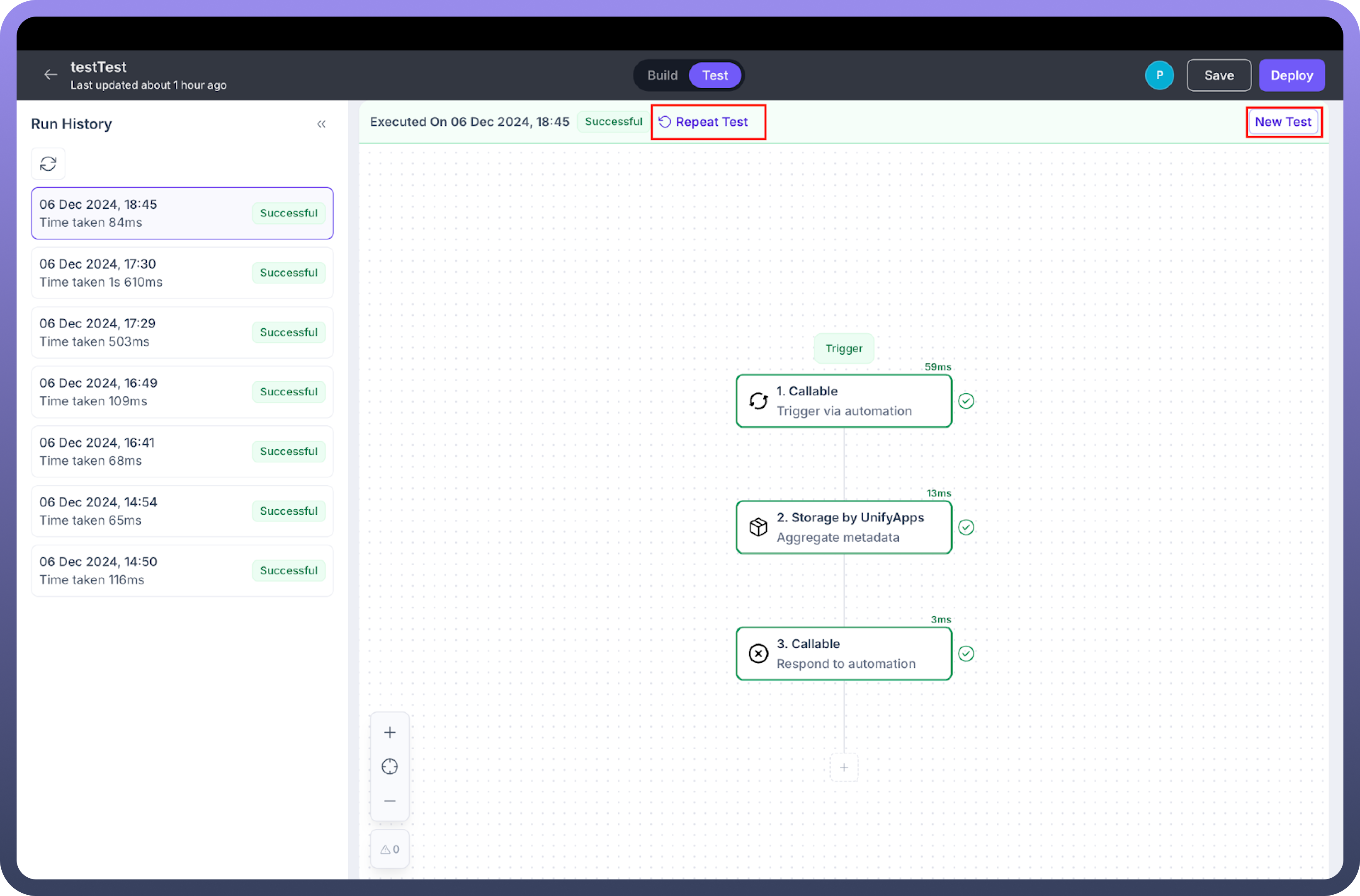Click the P user avatar
The image size is (1360, 896).
point(1159,75)
